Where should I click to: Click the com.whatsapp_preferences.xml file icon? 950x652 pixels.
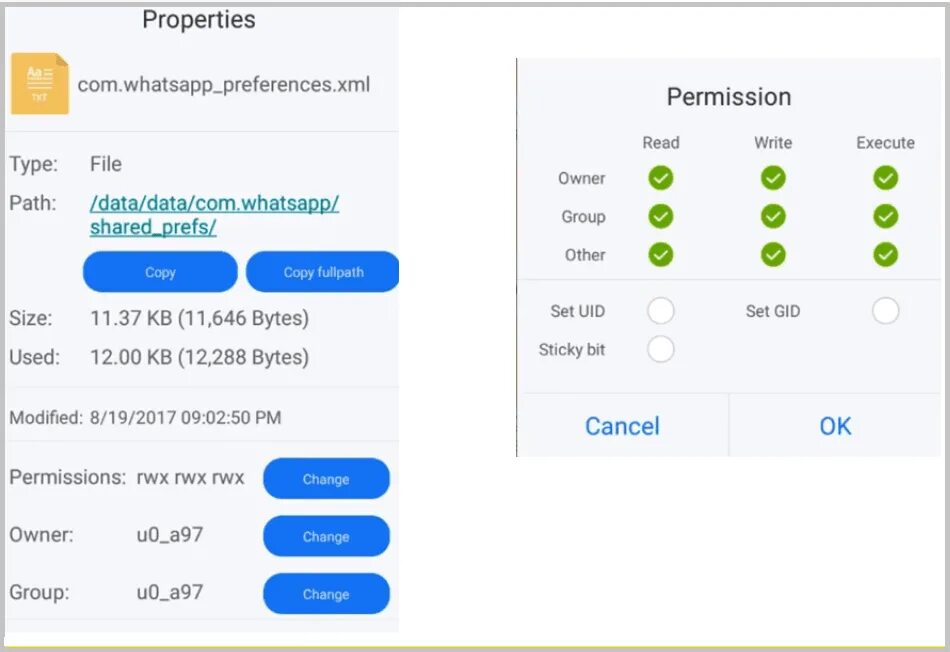[39, 84]
